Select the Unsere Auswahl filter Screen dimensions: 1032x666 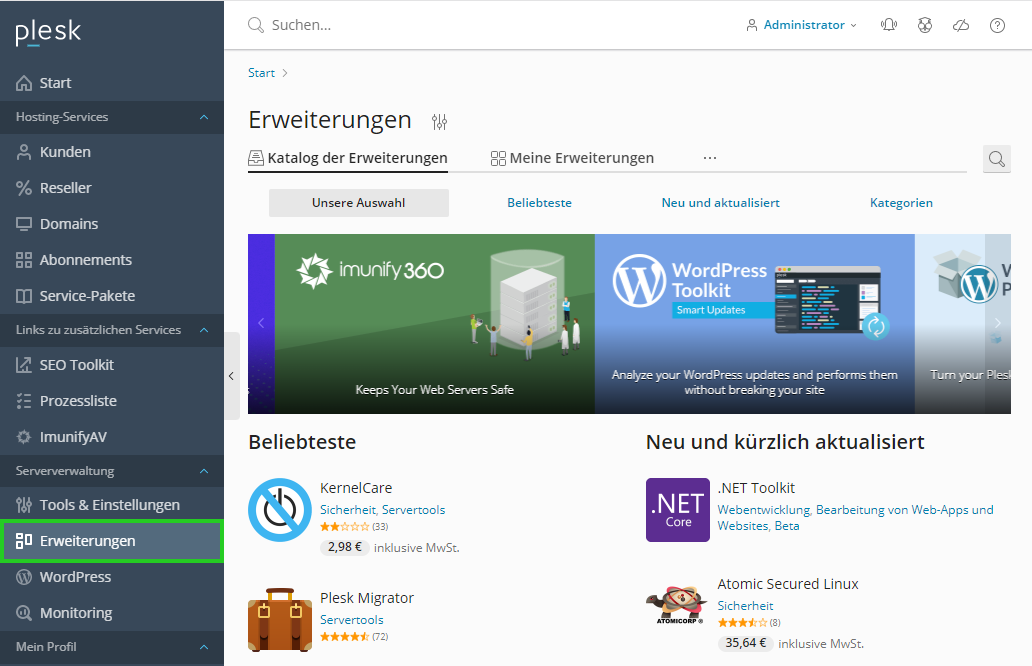coord(359,203)
